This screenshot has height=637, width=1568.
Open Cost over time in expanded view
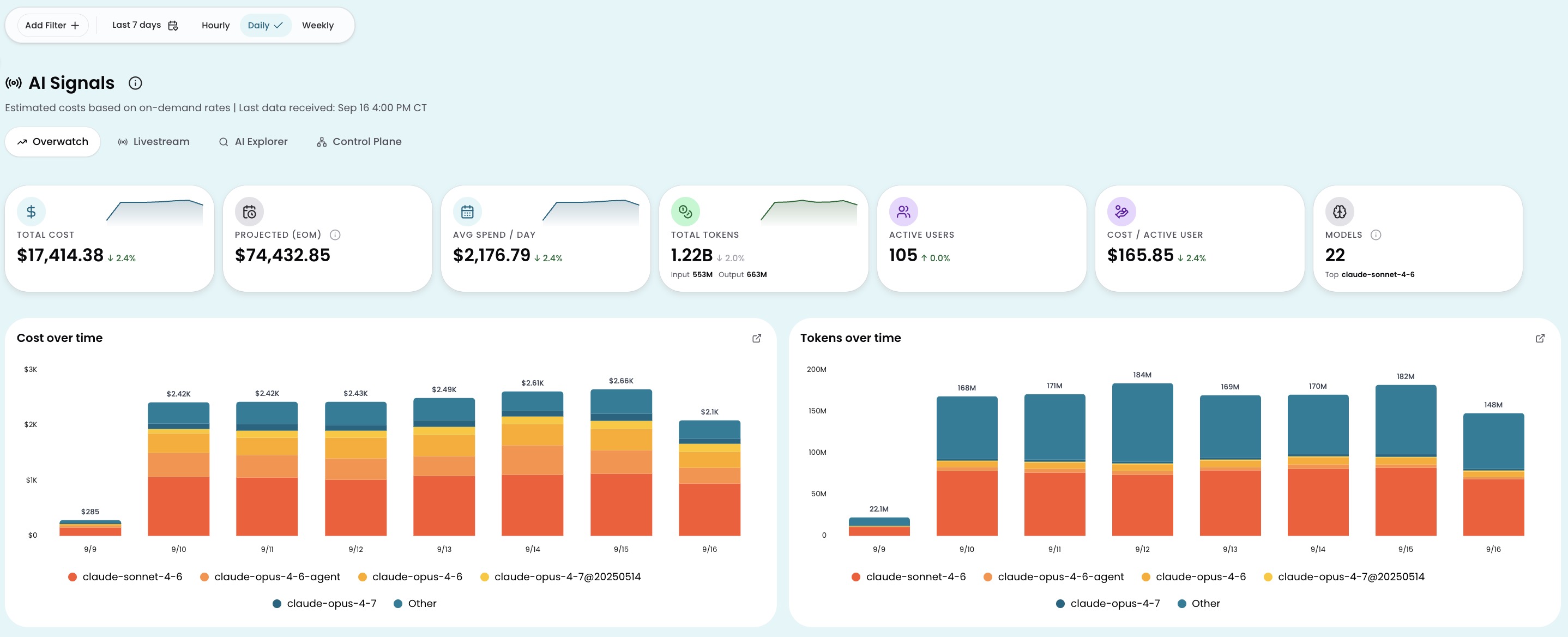click(x=757, y=339)
